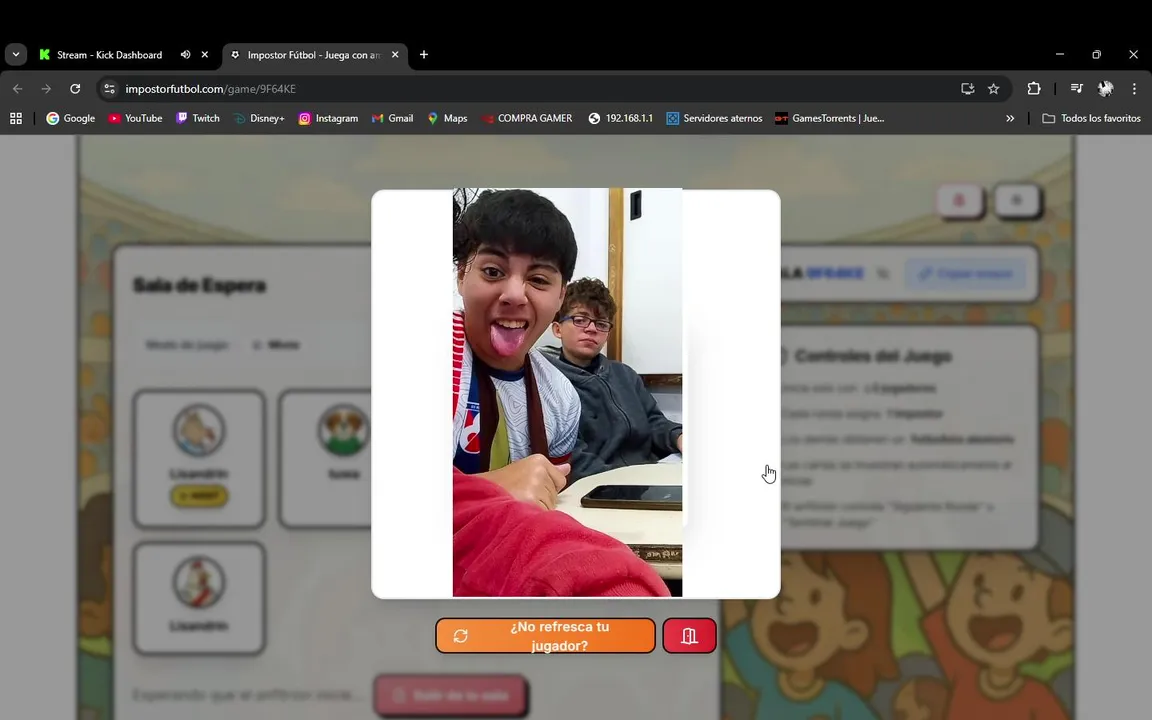The image size is (1152, 720).
Task: Close the Impostor Fútbol tab
Action: [x=395, y=54]
